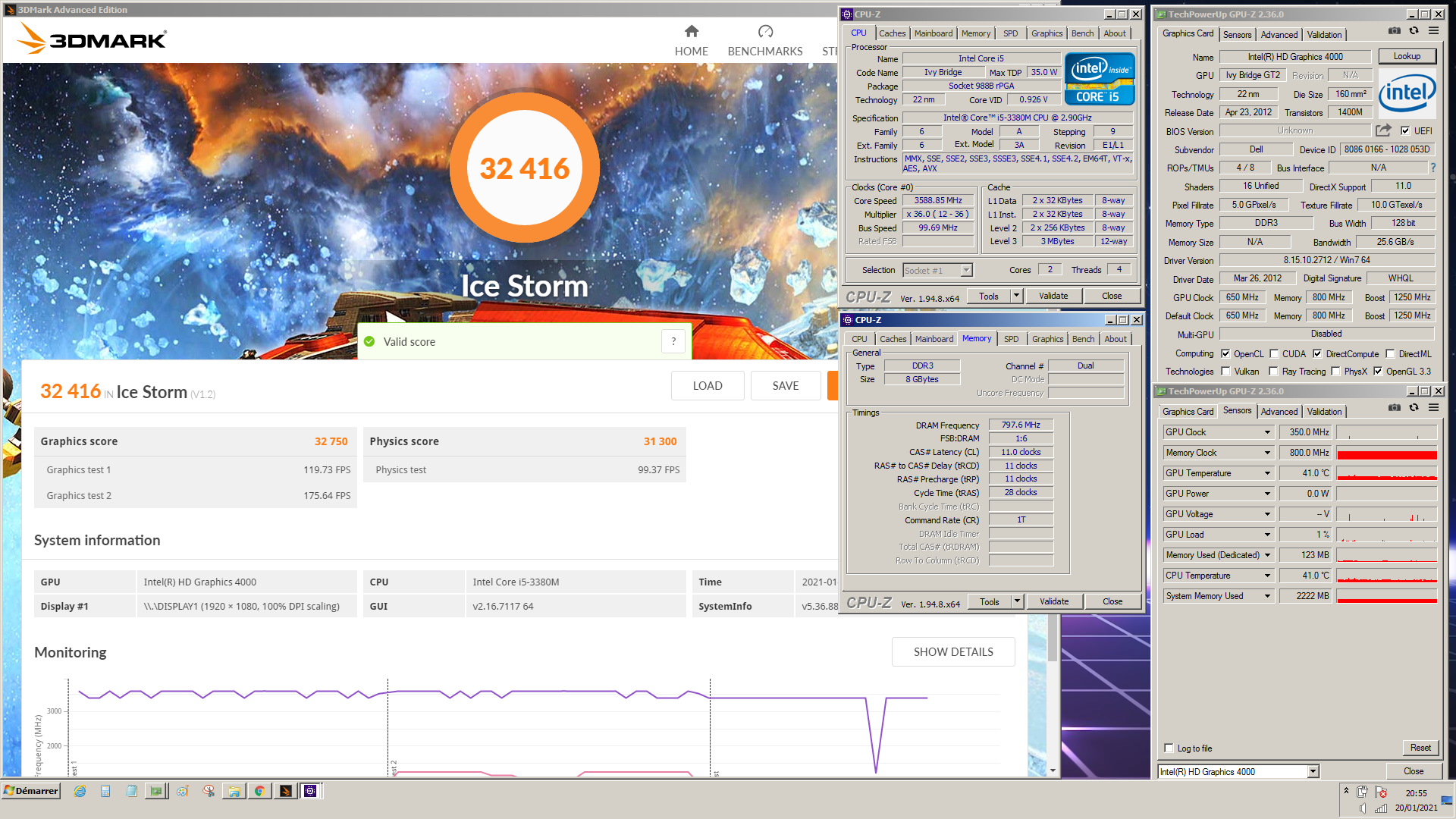Enable the Log to file checkbox
The height and width of the screenshot is (819, 1456).
[1169, 748]
